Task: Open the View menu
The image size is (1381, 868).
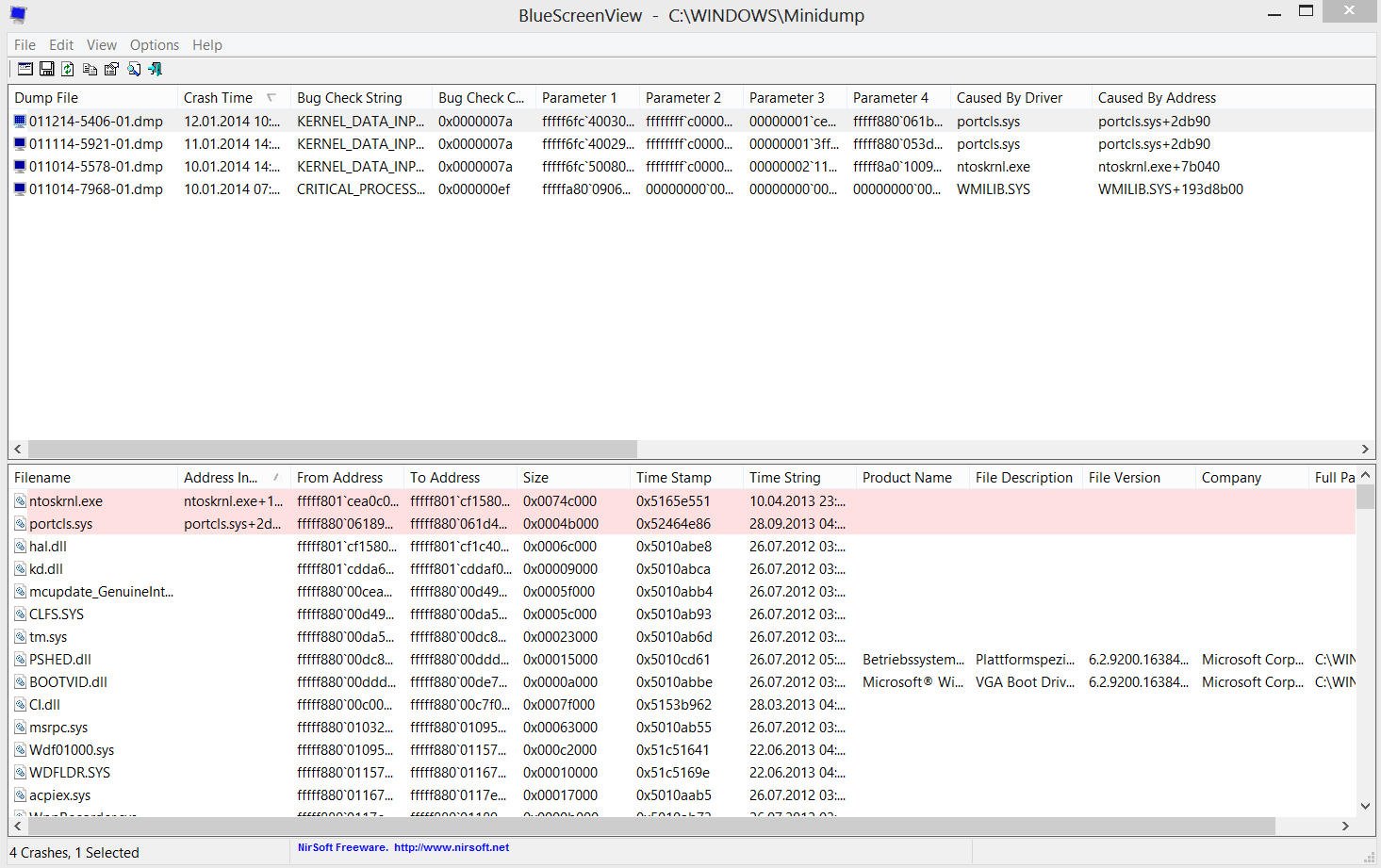Action: [102, 44]
